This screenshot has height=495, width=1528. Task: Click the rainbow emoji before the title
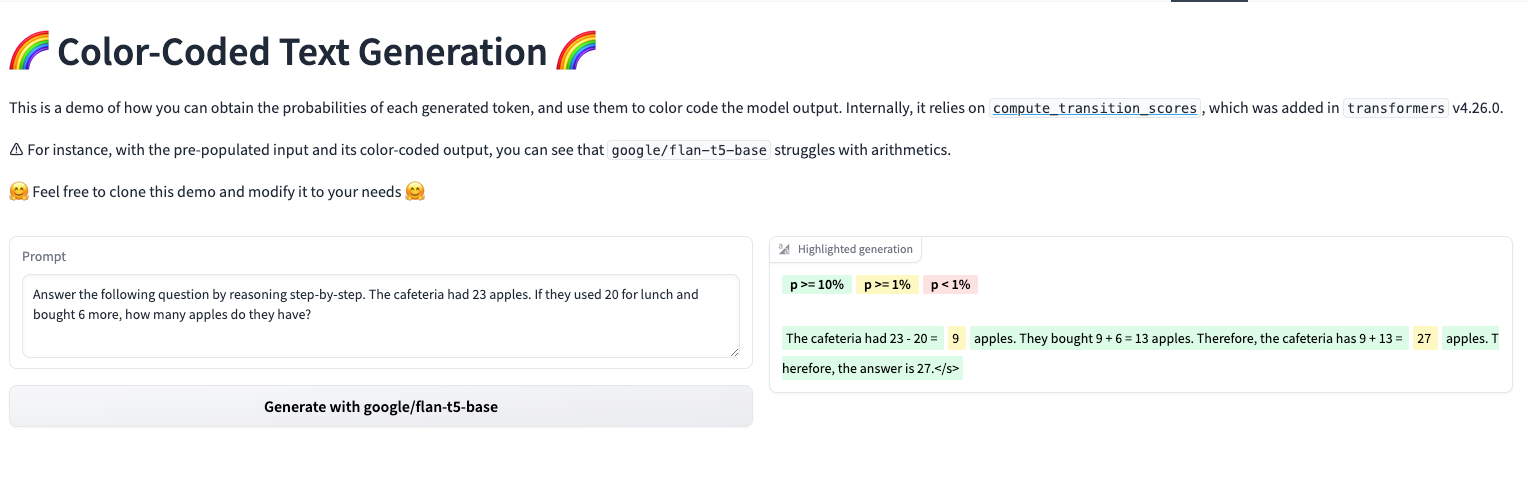point(29,51)
